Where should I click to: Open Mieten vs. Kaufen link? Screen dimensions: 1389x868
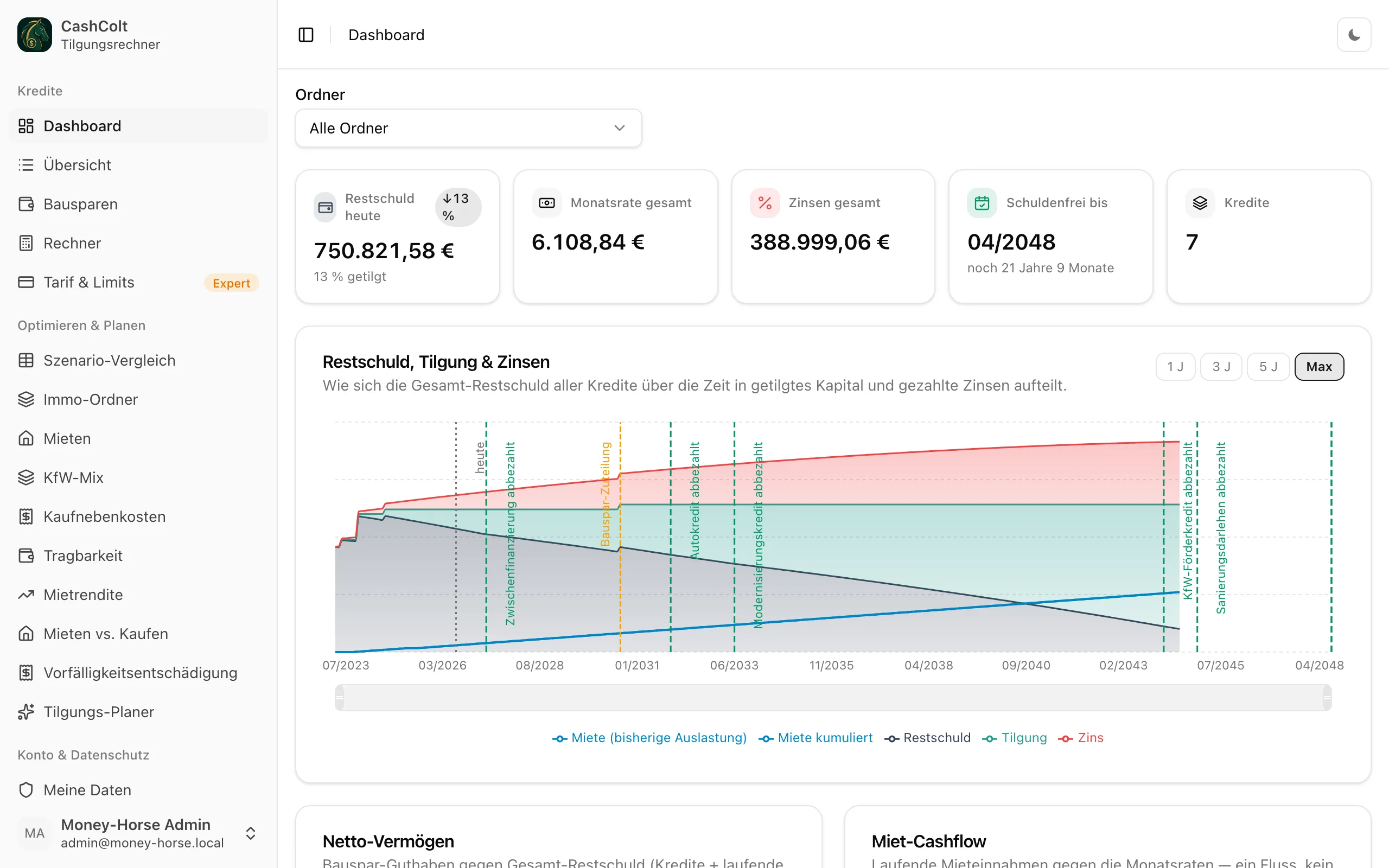[138, 633]
